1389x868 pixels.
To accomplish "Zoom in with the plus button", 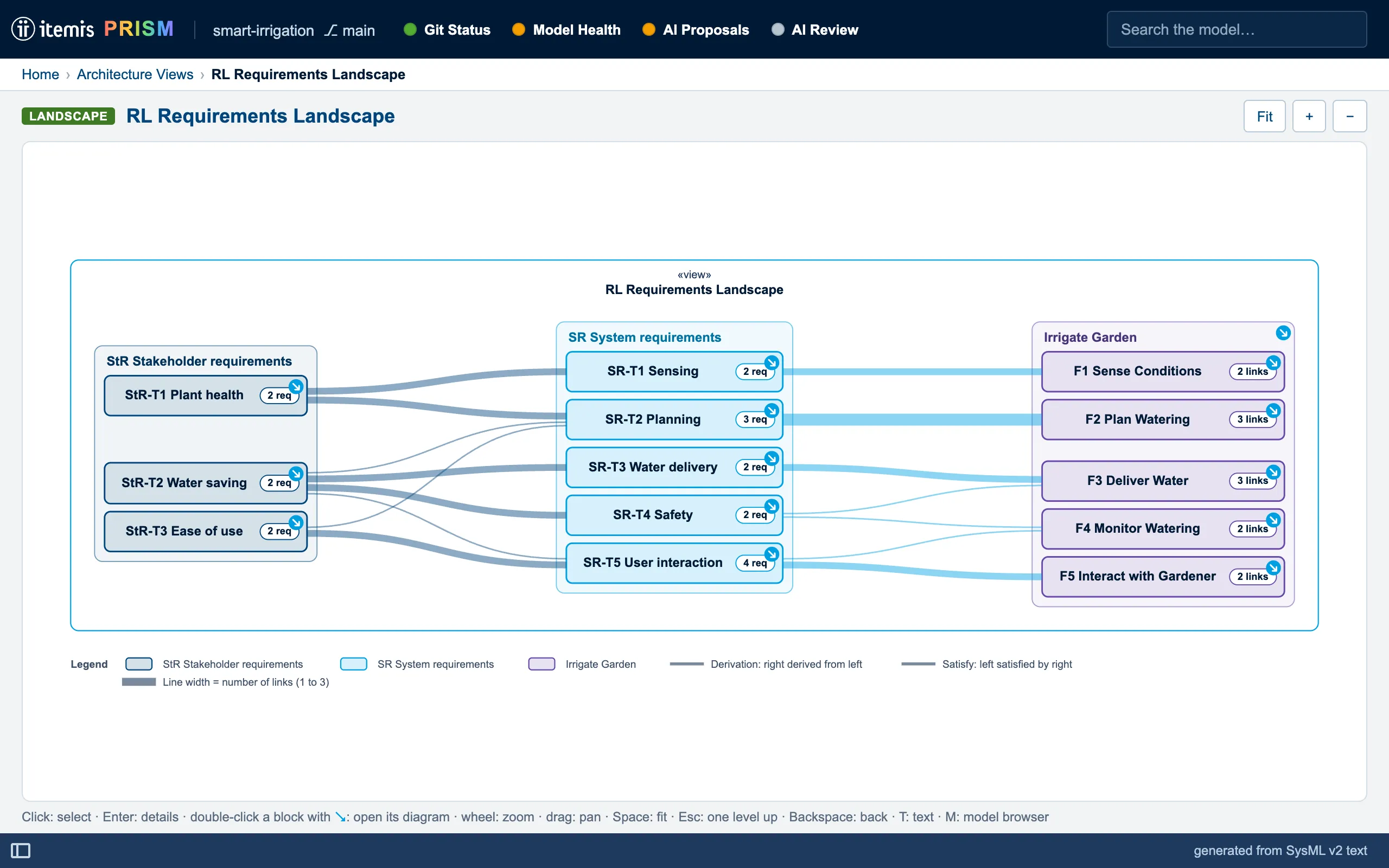I will (1309, 117).
